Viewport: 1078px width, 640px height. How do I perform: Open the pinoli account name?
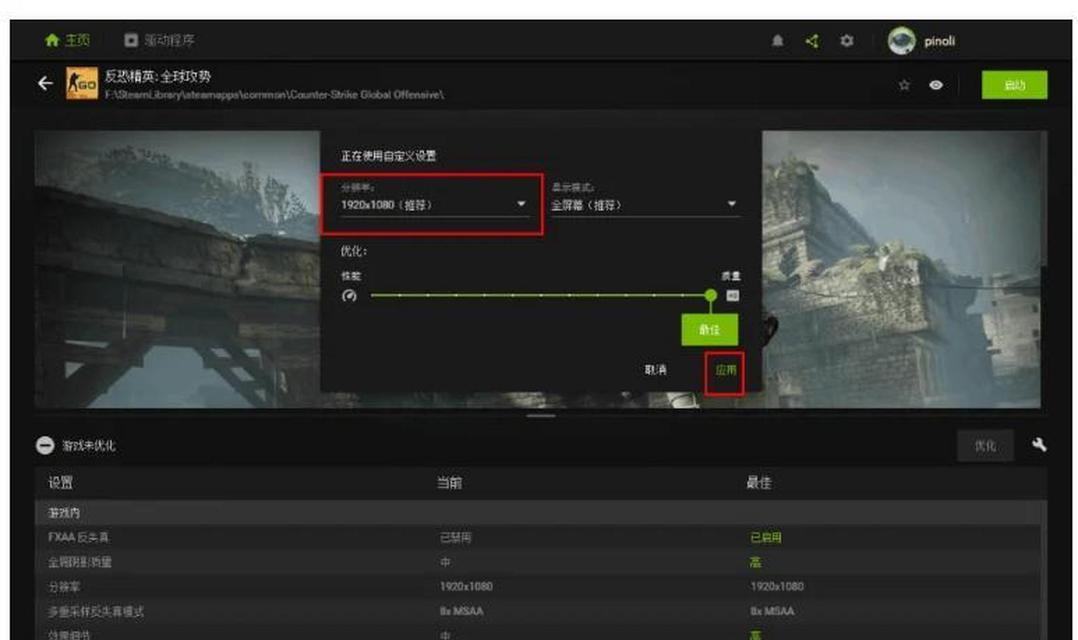(x=939, y=41)
